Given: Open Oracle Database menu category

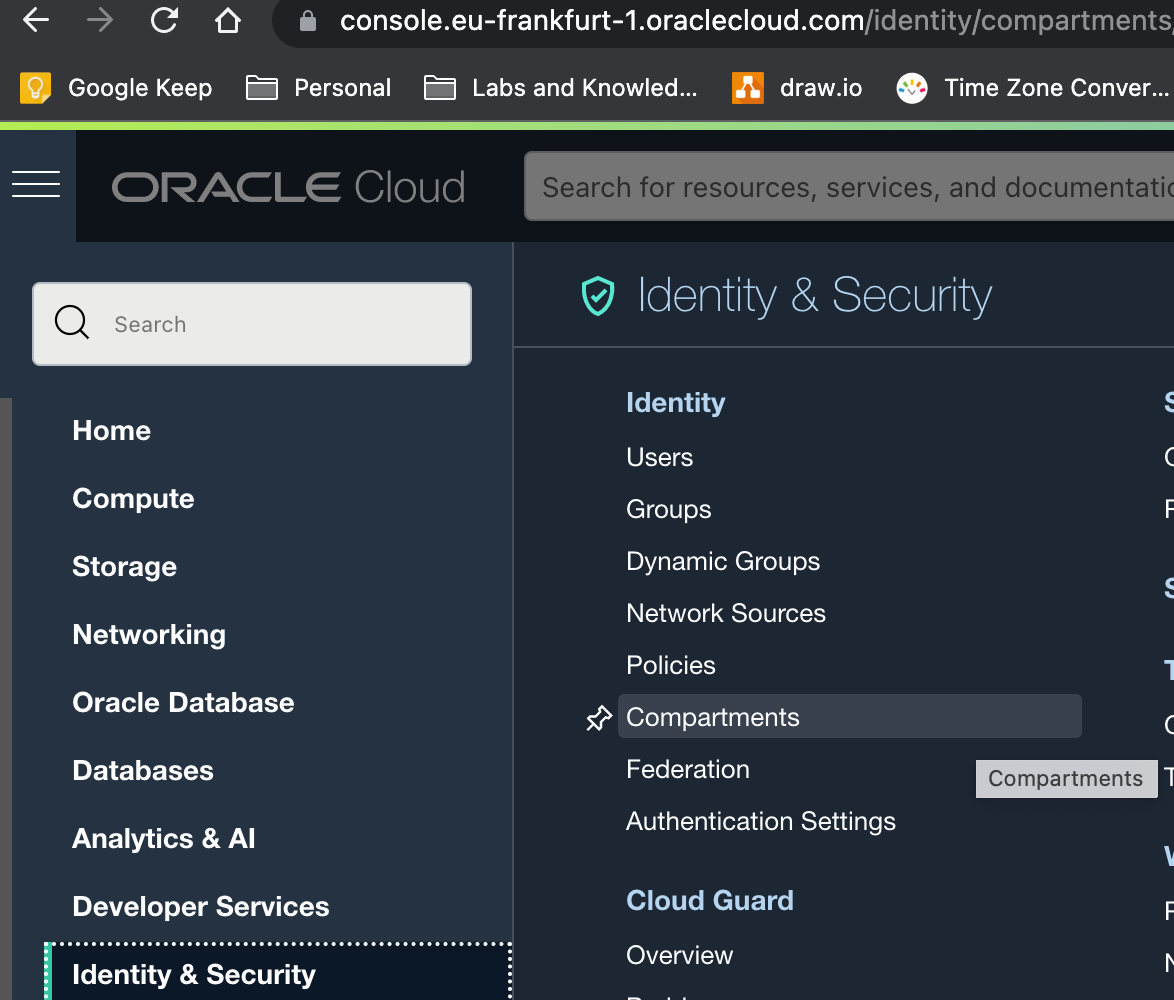Looking at the screenshot, I should coord(183,703).
